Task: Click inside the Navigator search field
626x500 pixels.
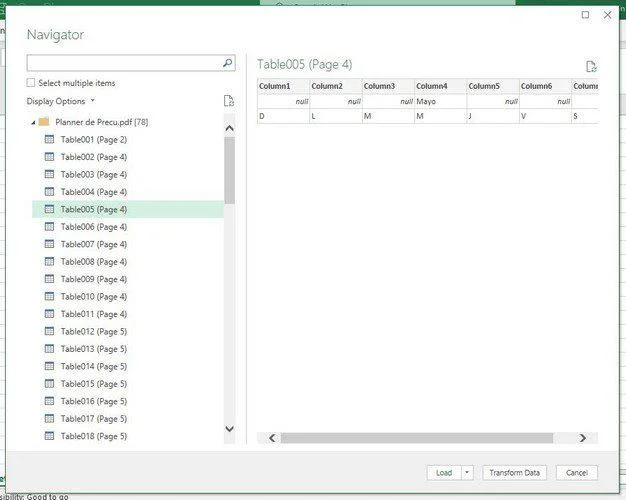Action: point(125,63)
